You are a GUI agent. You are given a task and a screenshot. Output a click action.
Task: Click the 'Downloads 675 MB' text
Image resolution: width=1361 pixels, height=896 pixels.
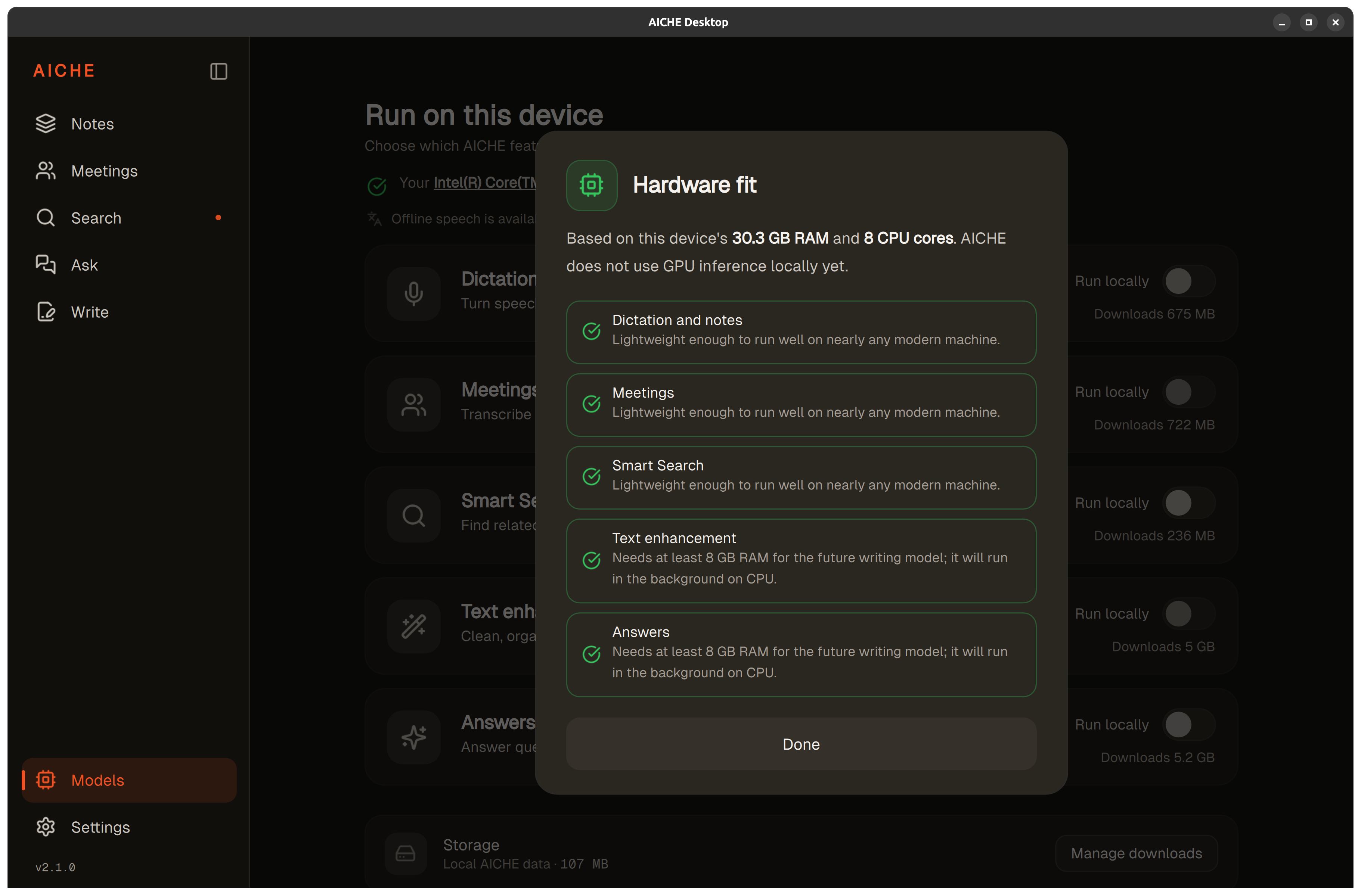tap(1154, 314)
